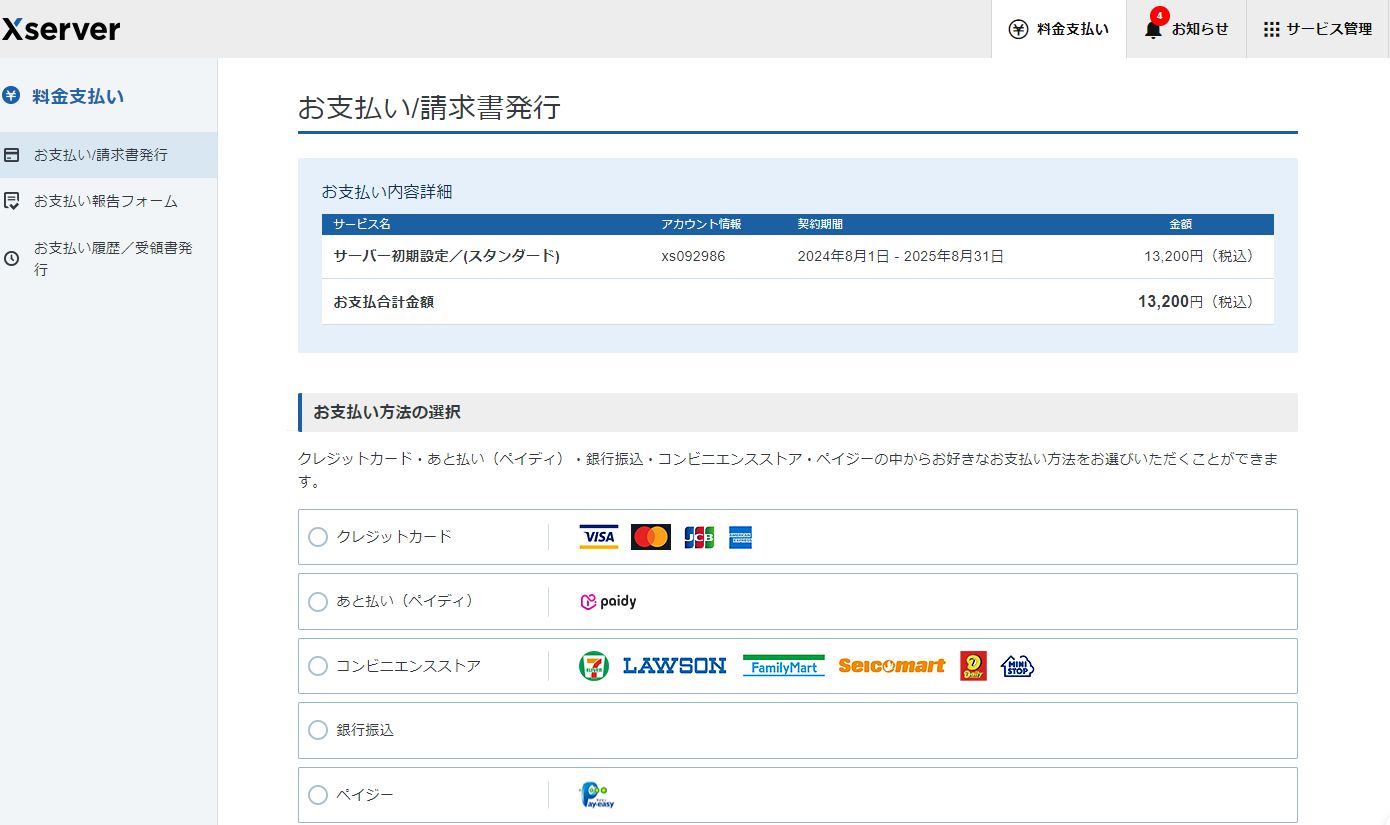This screenshot has width=1390, height=825.
Task: Click the Mastercard logo
Action: pyautogui.click(x=650, y=537)
